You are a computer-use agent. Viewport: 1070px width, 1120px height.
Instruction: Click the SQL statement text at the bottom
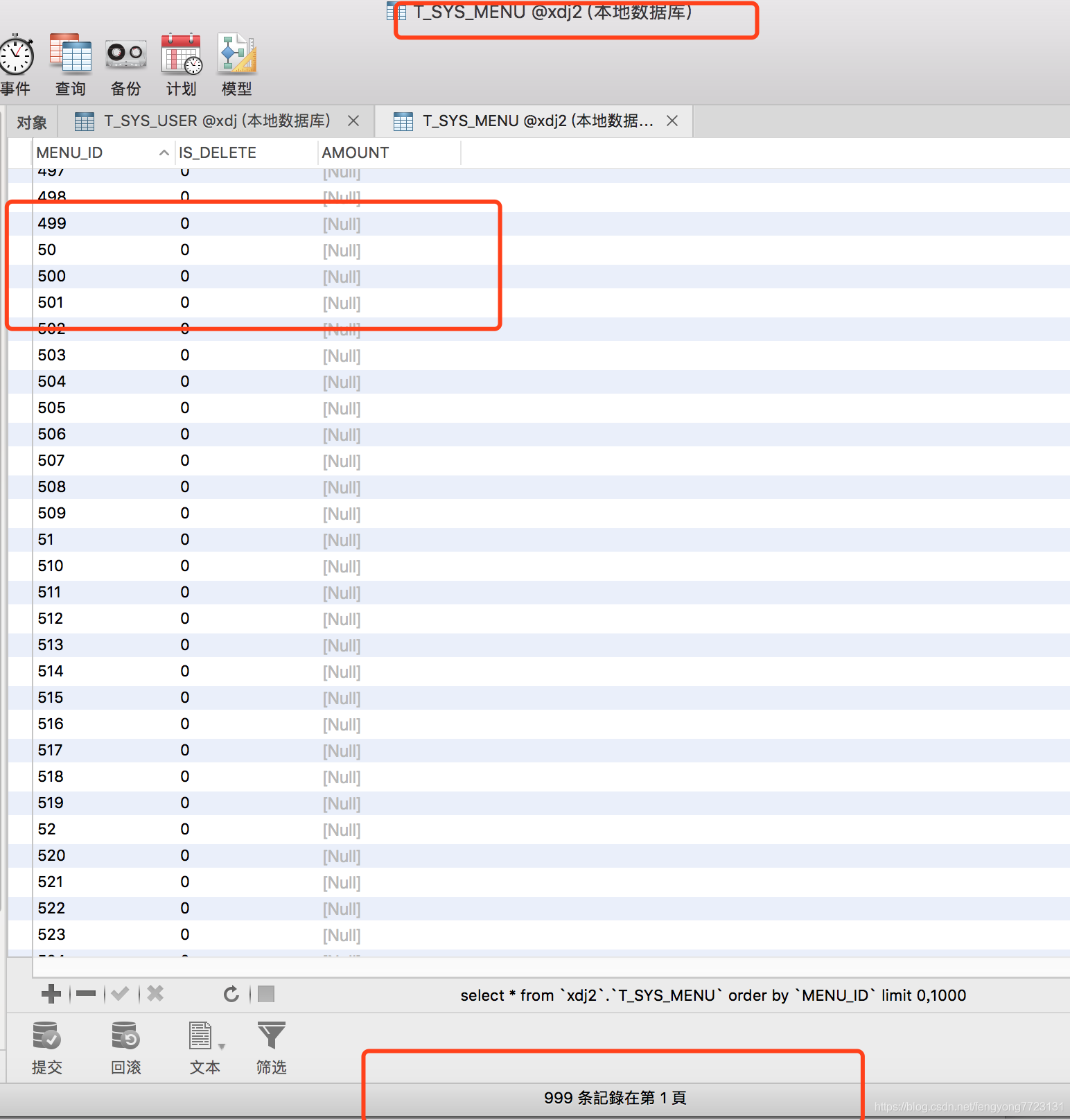pos(713,995)
